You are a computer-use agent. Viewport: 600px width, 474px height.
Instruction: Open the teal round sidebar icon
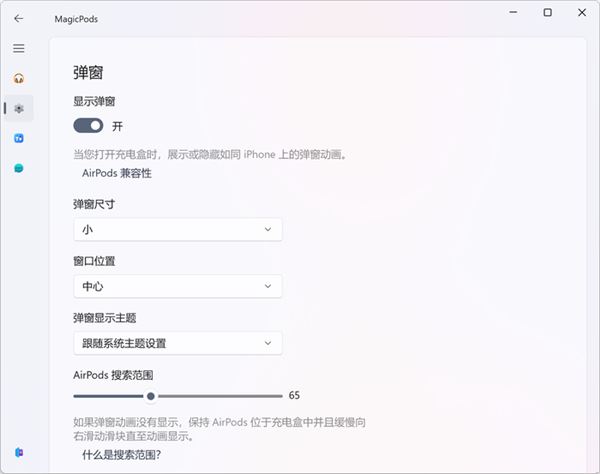pos(19,168)
